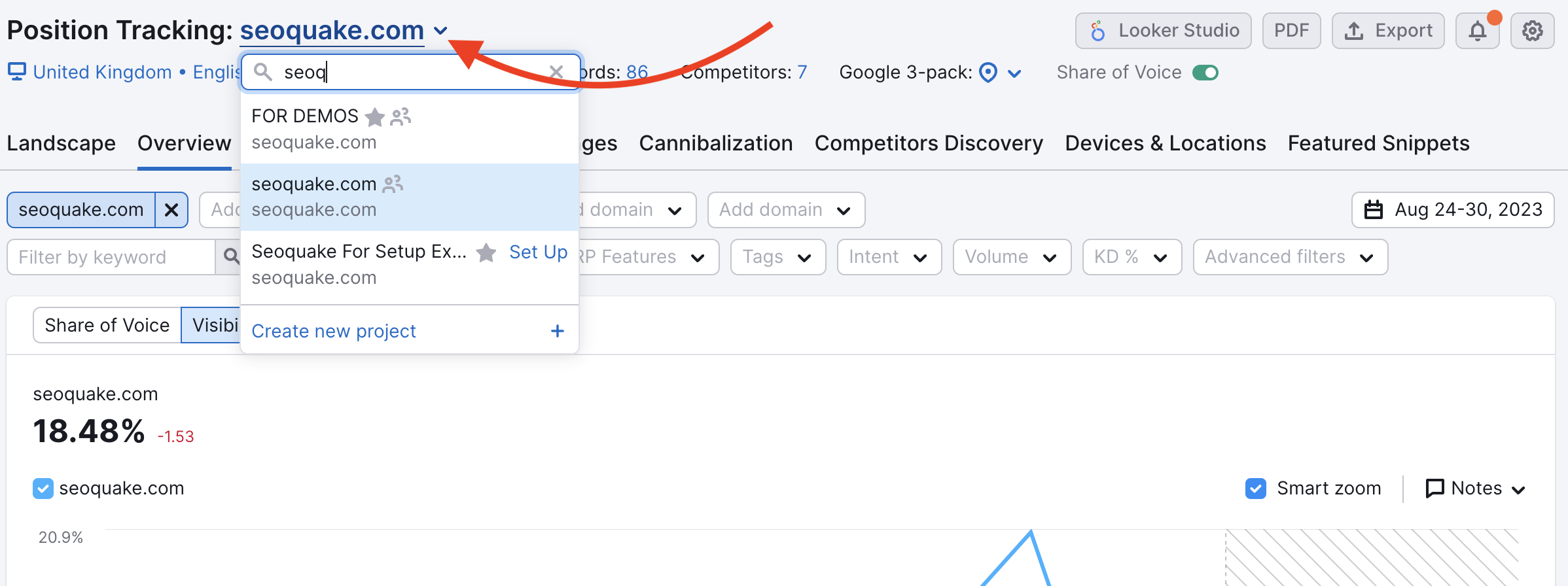Open the settings gear icon
The width and height of the screenshot is (1568, 586).
coord(1532,31)
